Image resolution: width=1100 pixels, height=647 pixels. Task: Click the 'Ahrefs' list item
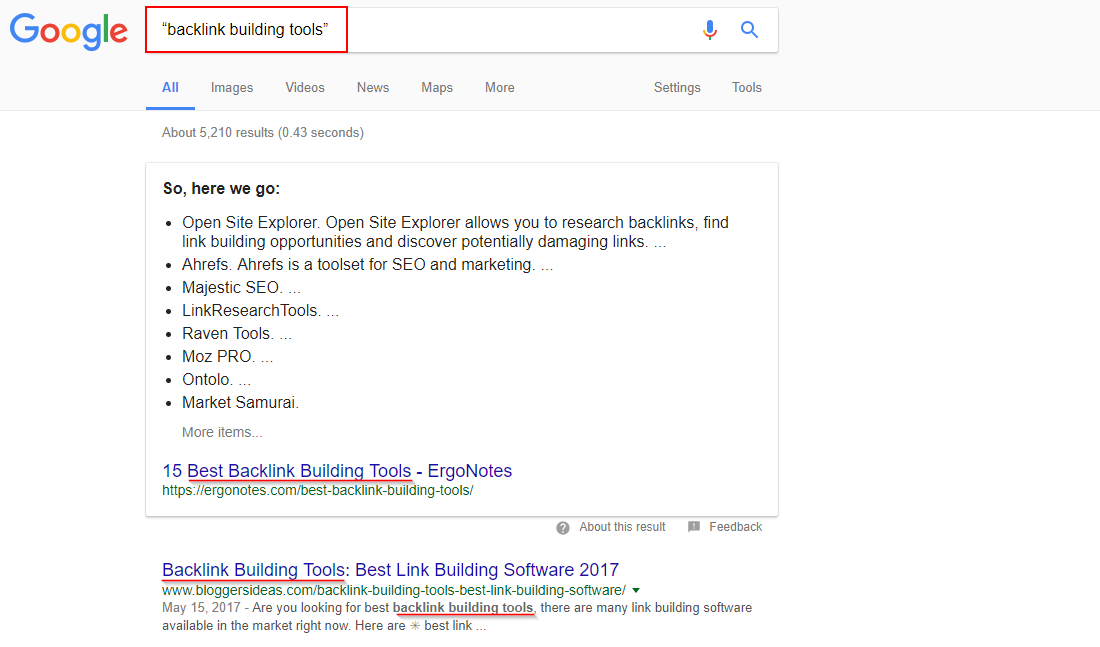tap(368, 265)
